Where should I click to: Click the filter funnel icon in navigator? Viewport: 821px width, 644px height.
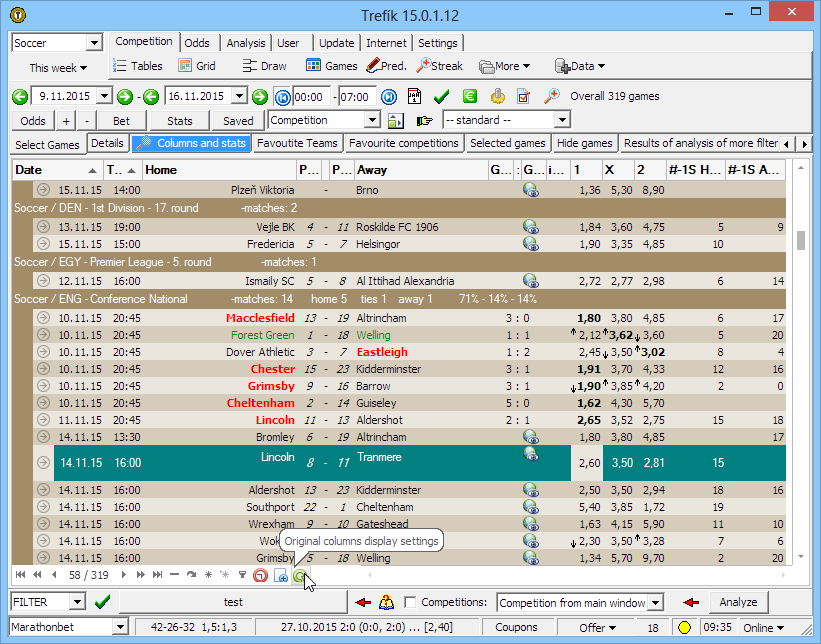point(242,575)
